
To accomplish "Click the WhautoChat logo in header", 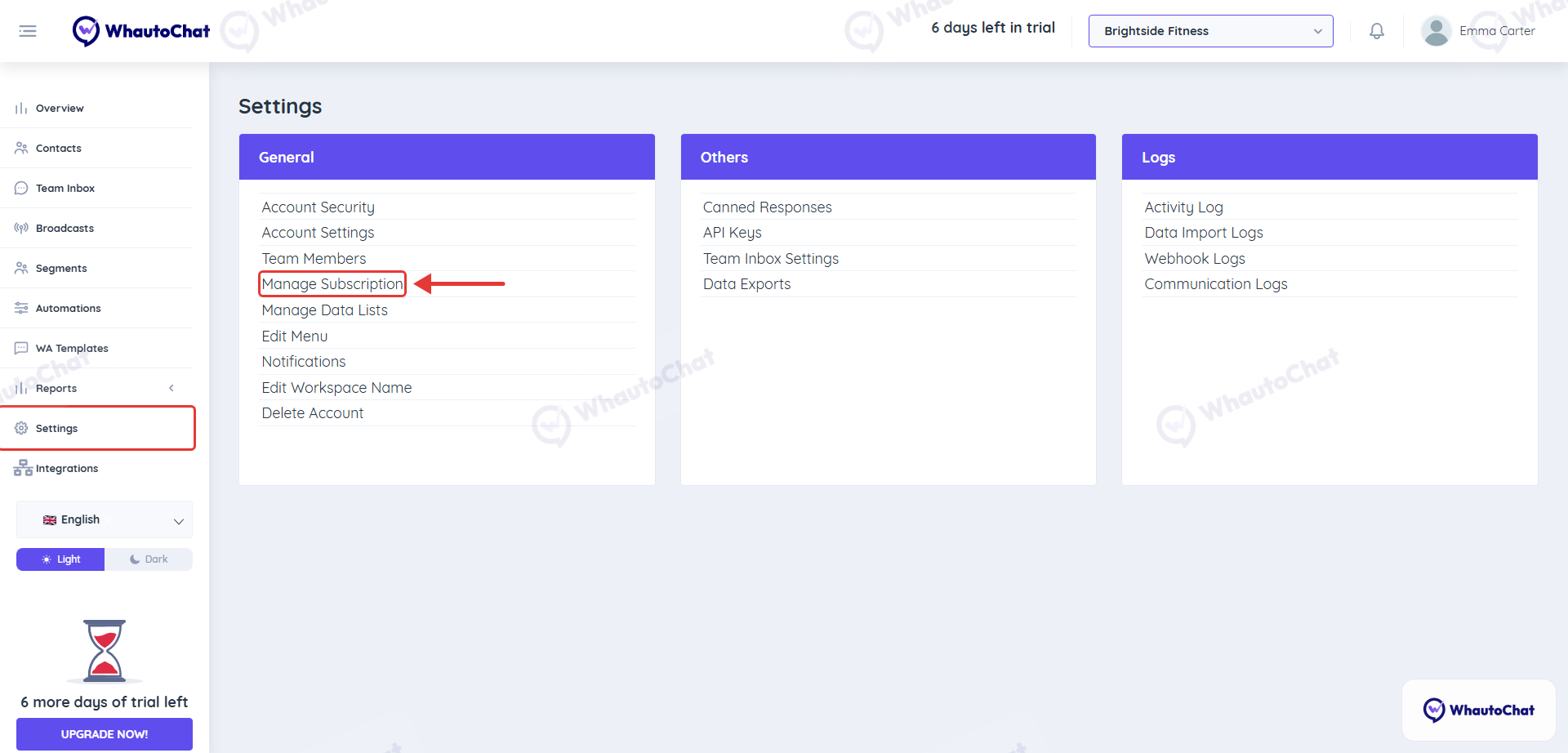I will click(141, 31).
